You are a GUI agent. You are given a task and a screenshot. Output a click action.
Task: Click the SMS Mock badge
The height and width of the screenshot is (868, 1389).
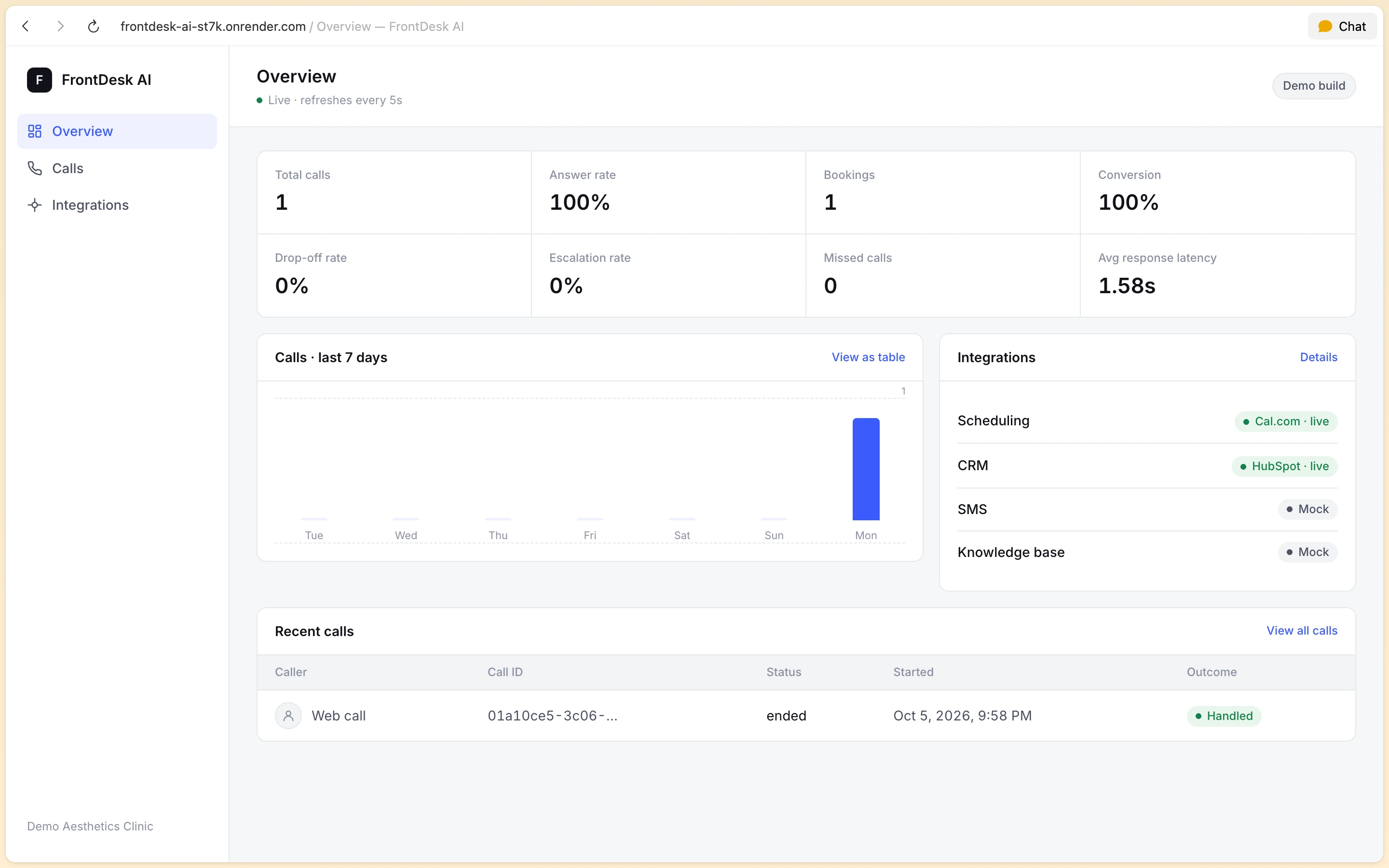(x=1307, y=509)
